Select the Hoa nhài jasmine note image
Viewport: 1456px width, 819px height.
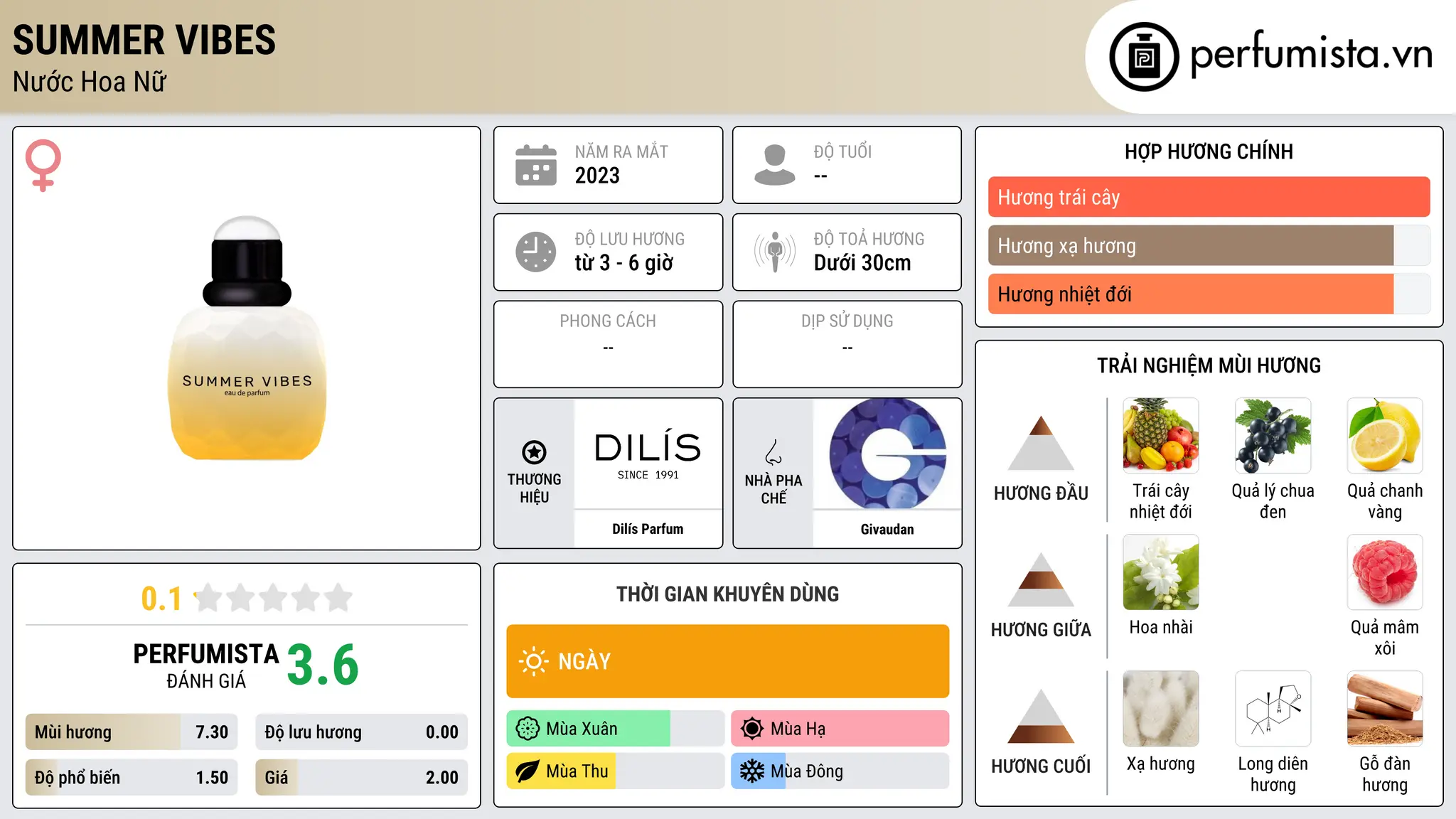click(1161, 572)
